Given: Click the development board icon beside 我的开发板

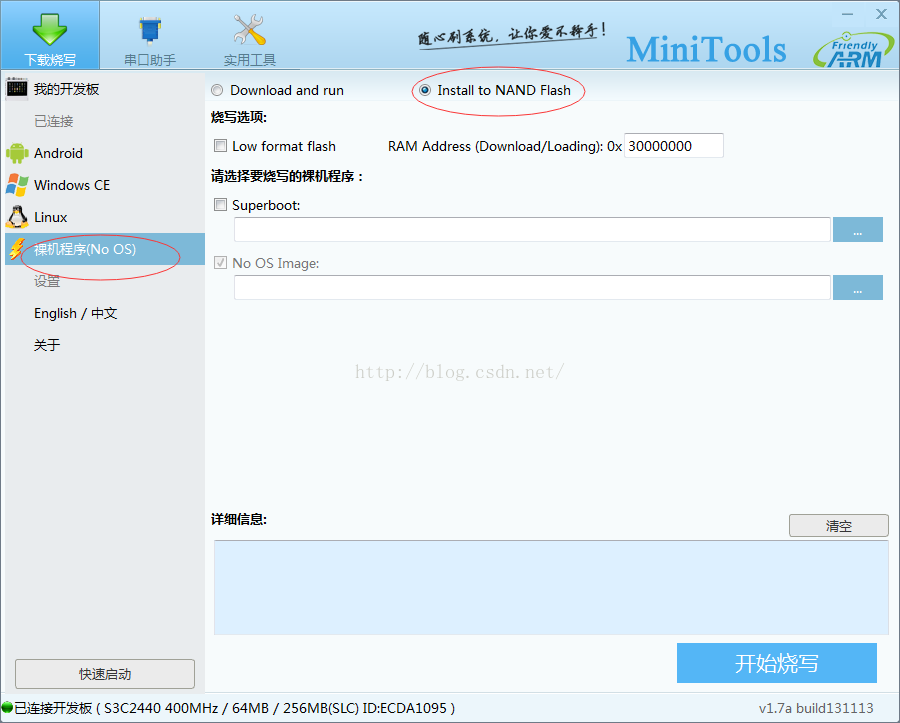Looking at the screenshot, I should (17, 89).
